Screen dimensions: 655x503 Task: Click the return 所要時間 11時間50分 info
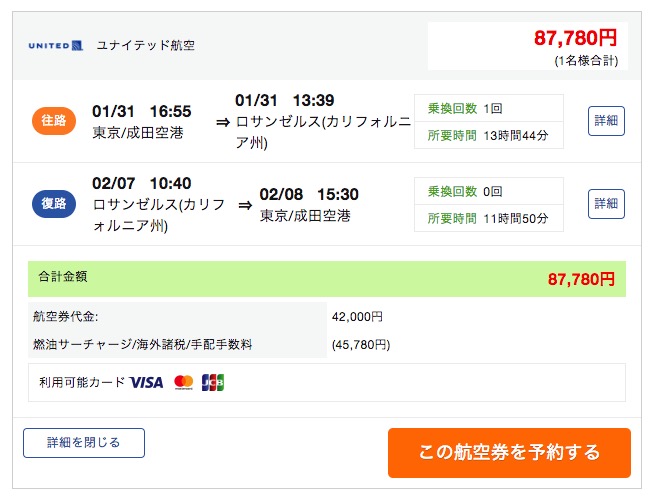(488, 217)
